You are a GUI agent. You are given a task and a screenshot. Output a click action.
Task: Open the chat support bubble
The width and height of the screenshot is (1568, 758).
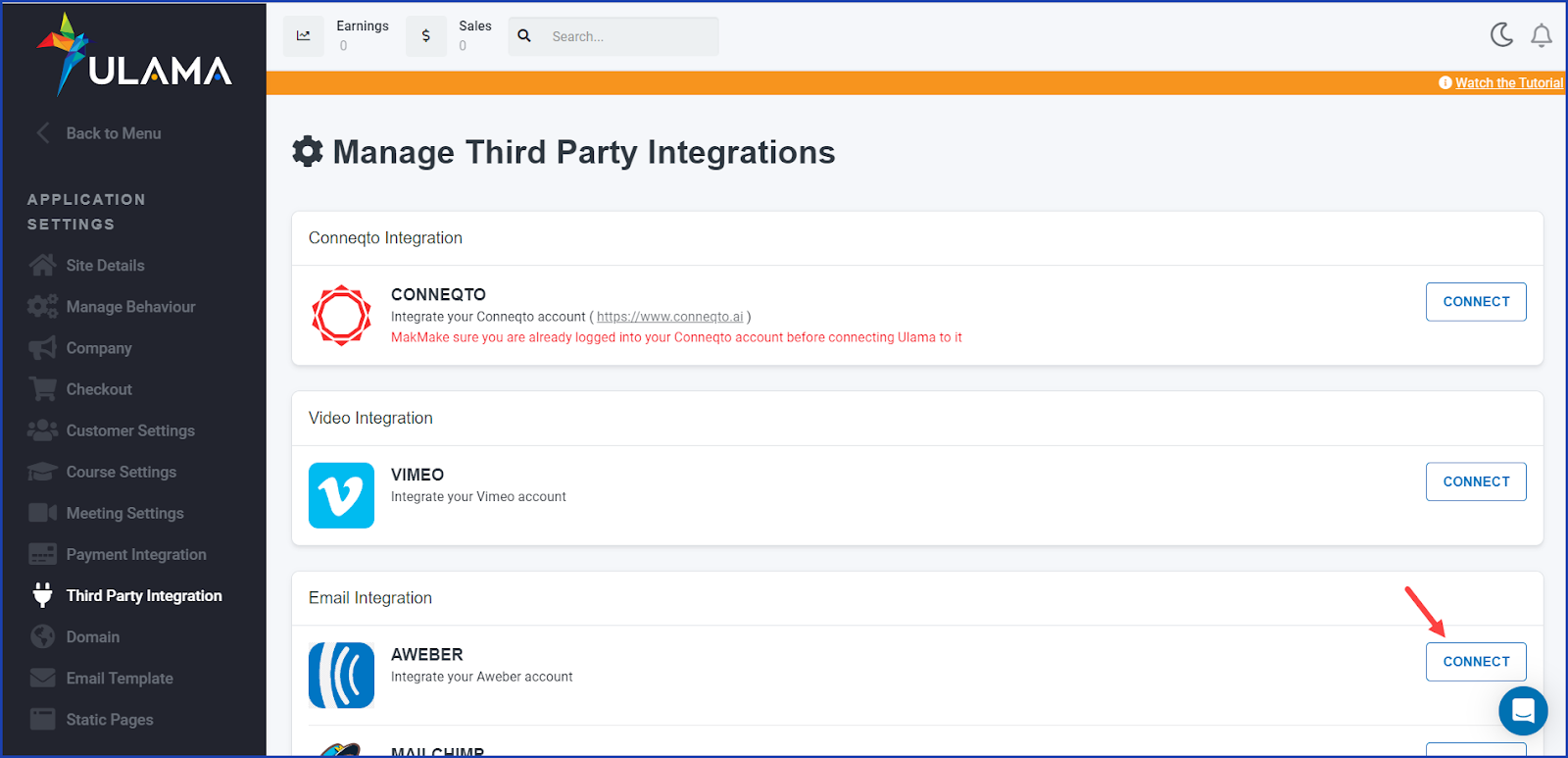click(x=1523, y=710)
